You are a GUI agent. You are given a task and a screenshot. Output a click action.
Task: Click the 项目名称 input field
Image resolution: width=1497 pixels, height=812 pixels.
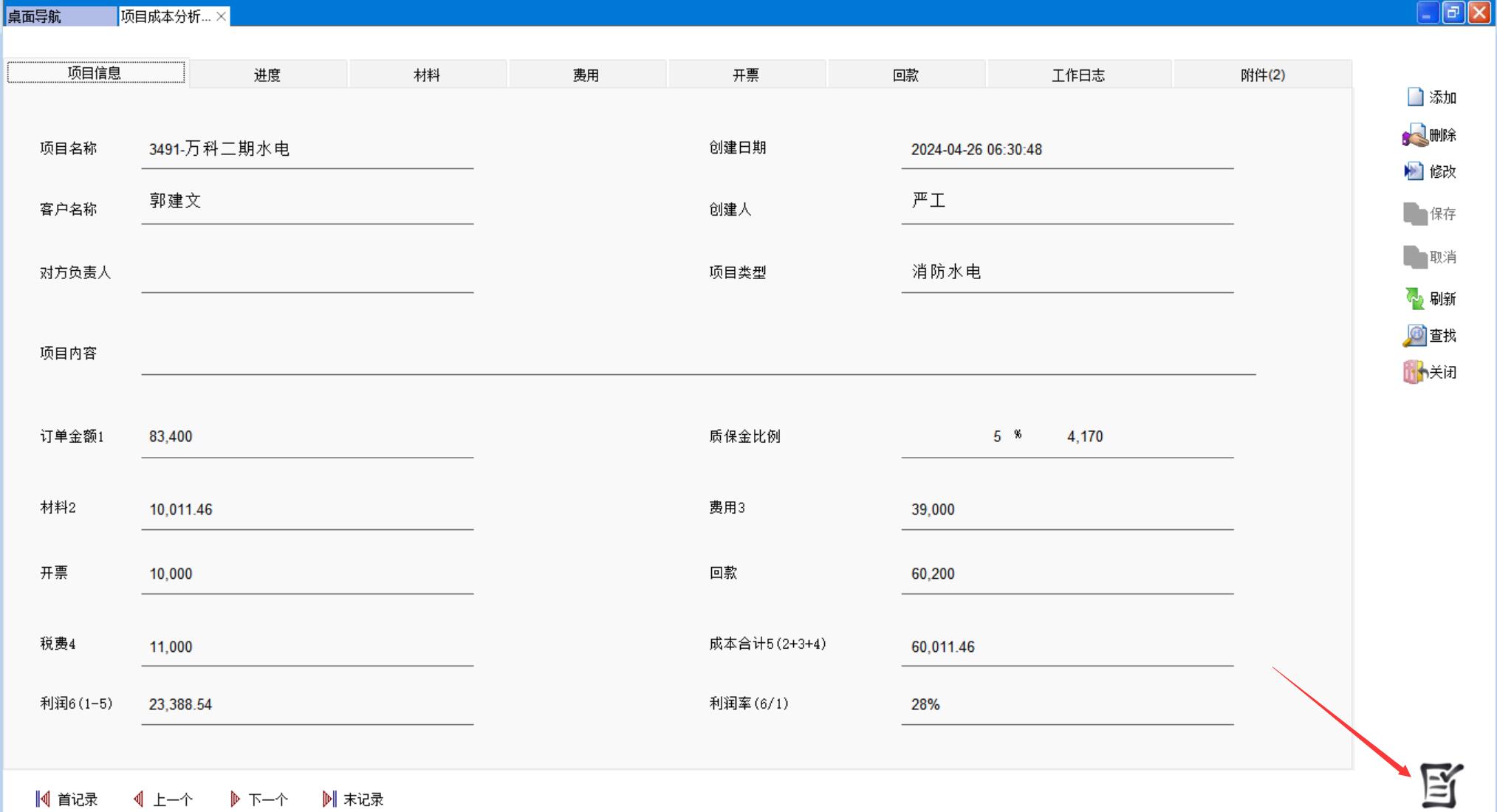click(x=307, y=149)
